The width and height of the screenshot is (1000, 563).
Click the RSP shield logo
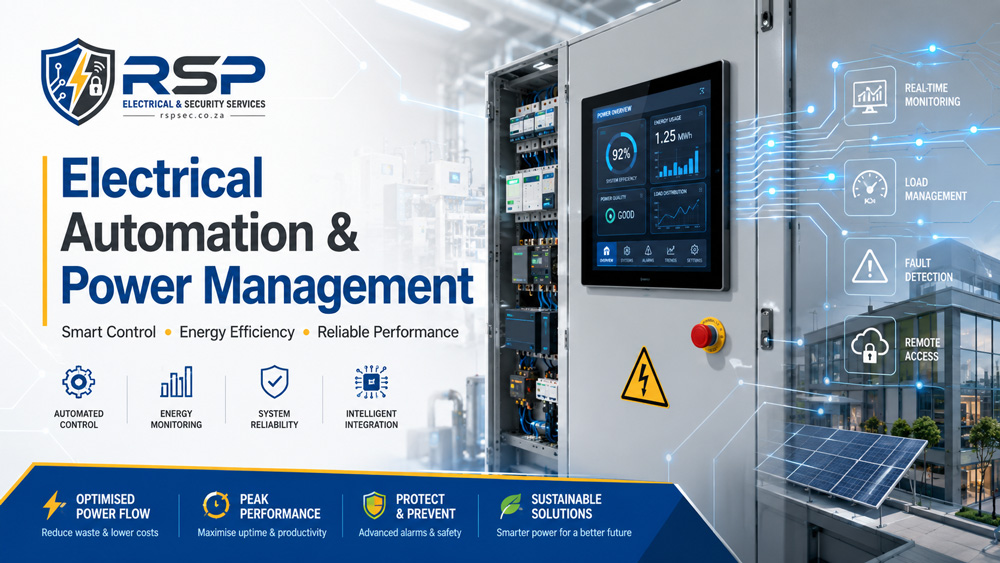[x=78, y=82]
